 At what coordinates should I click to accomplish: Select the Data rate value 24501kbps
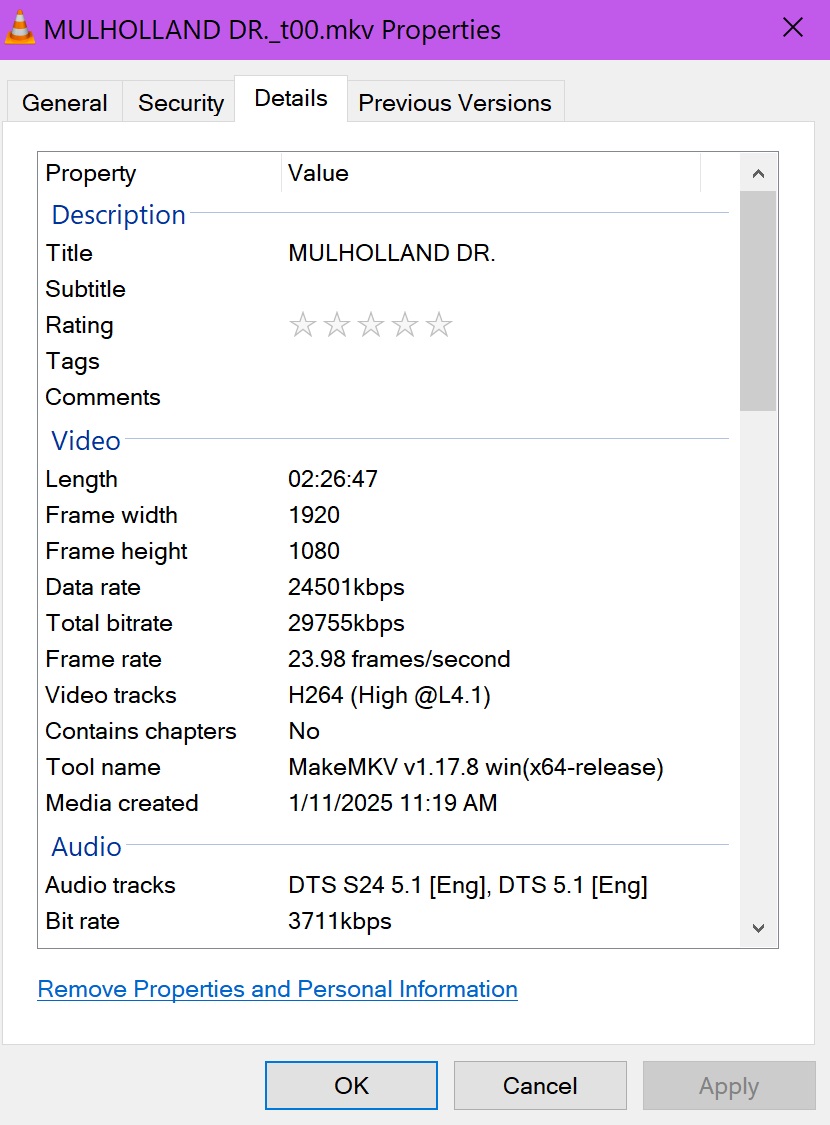click(346, 587)
